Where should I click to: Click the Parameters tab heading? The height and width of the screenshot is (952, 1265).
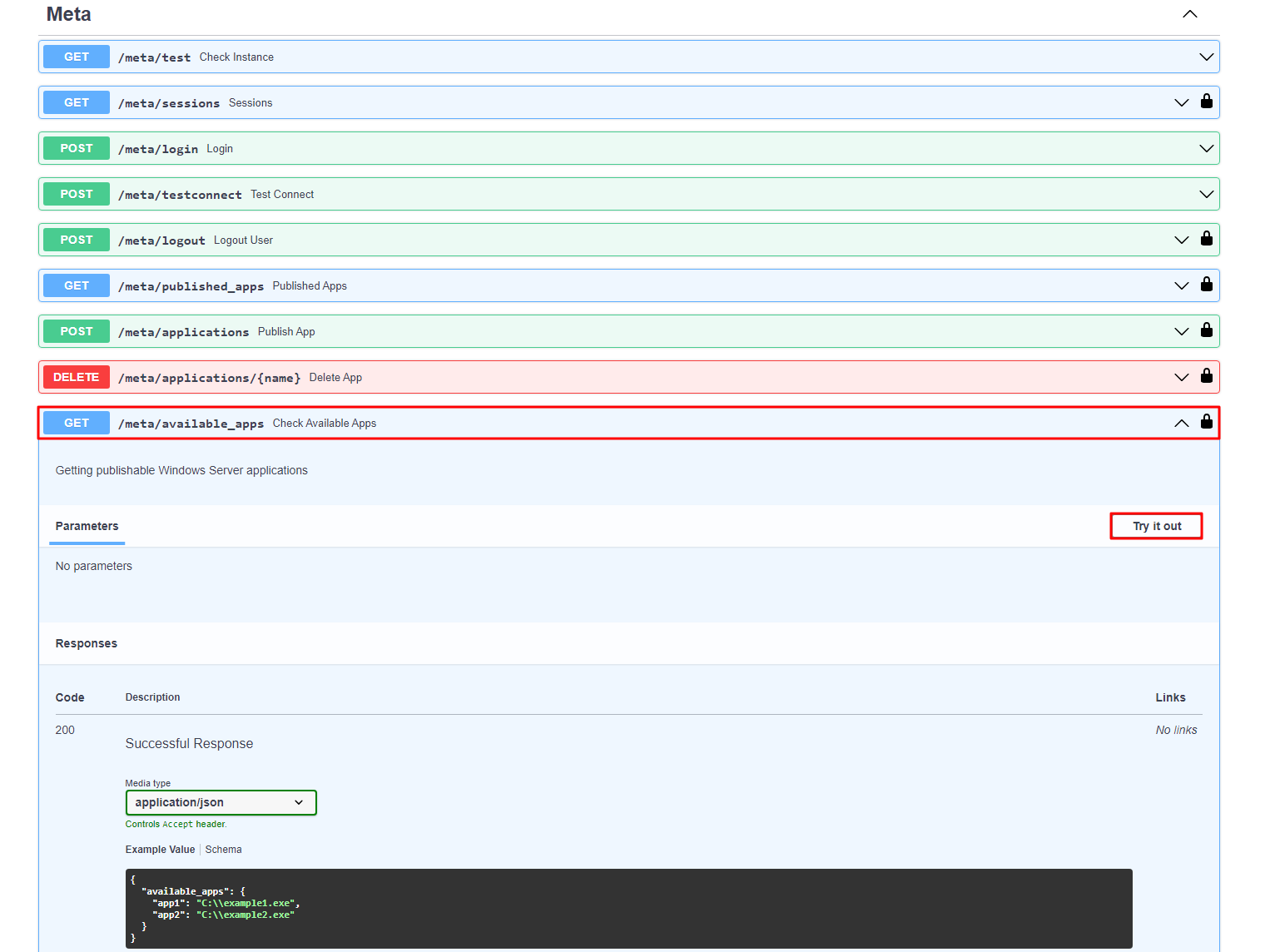coord(87,526)
